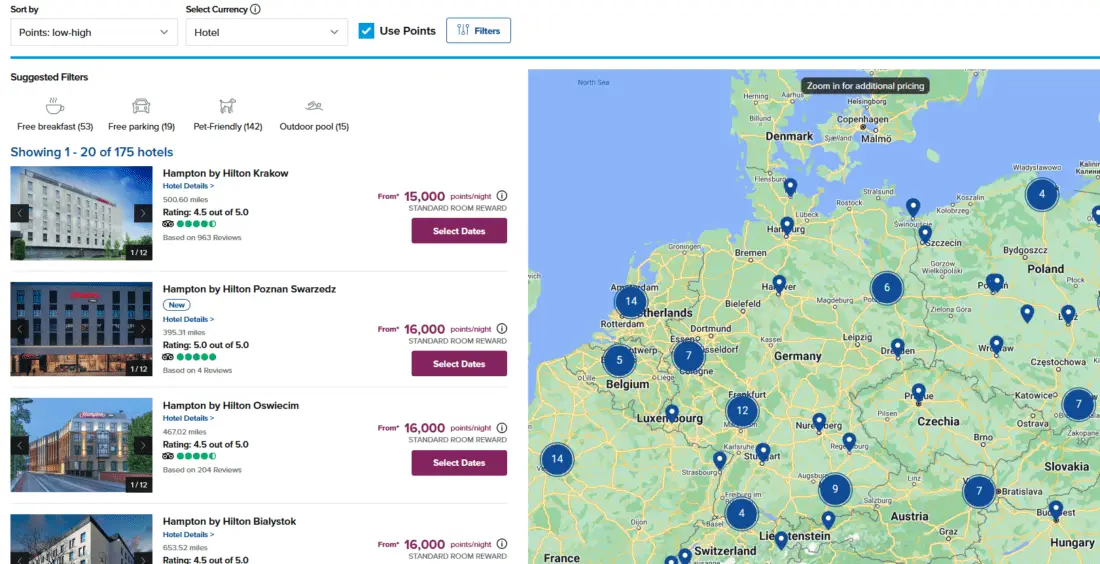Expand the Select Currency dropdown
The height and width of the screenshot is (564, 1100).
pos(267,32)
